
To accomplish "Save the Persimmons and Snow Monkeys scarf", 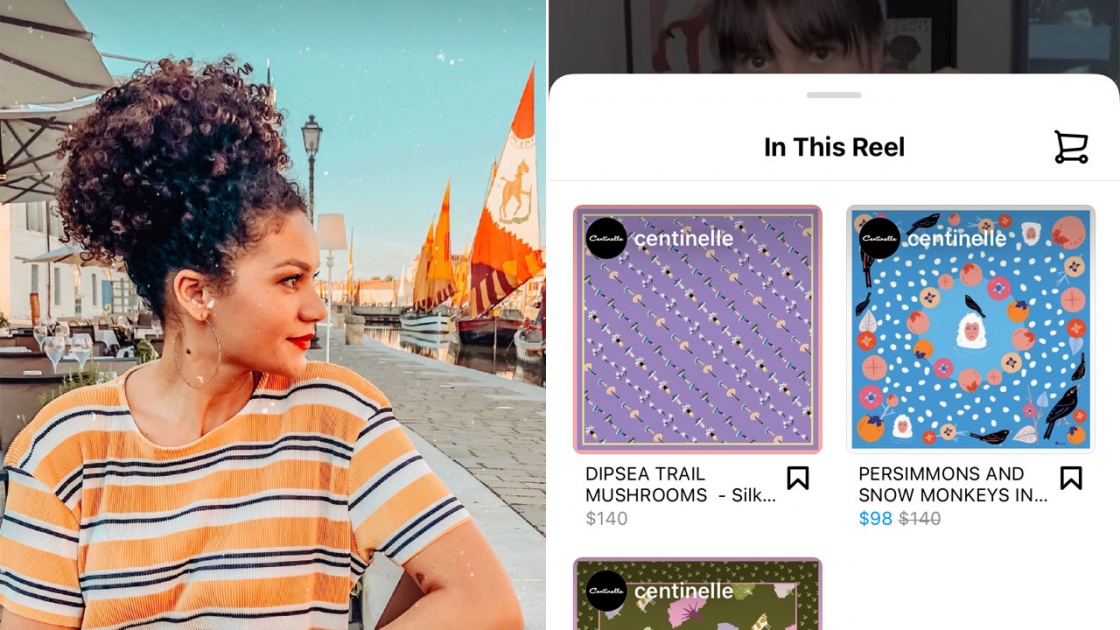I will pyautogui.click(x=1071, y=478).
